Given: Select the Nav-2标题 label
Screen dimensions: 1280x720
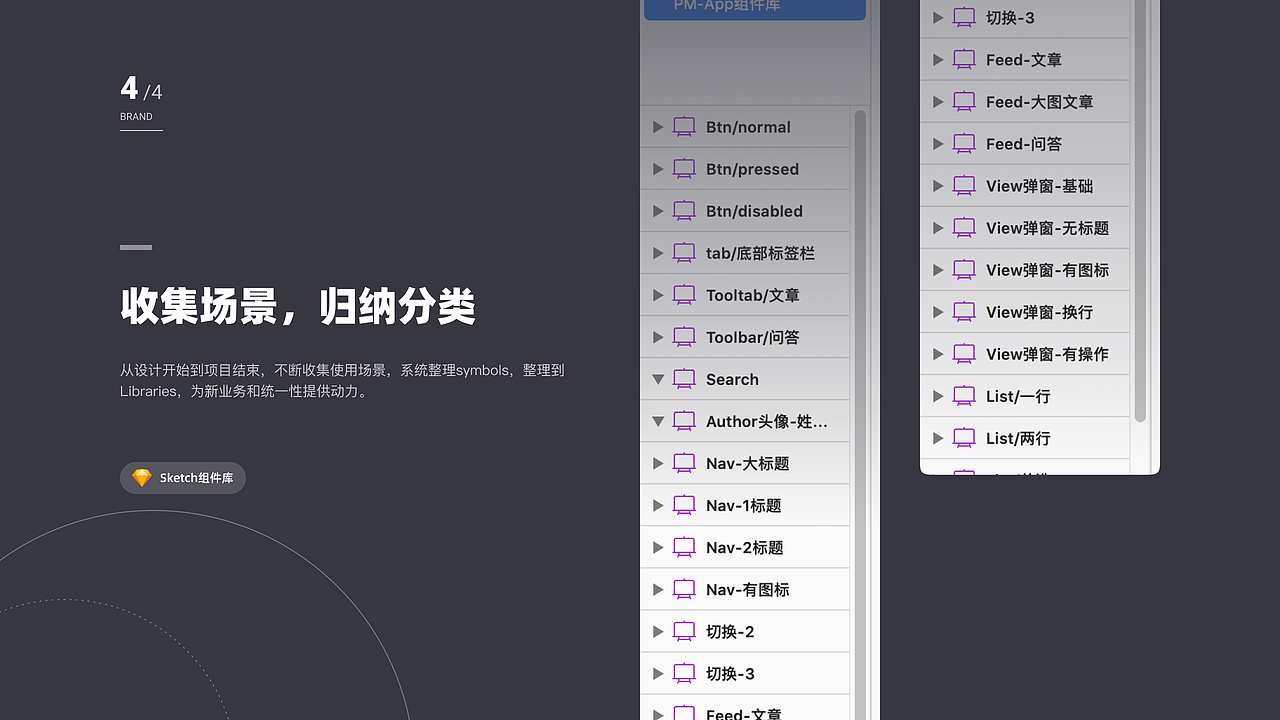Looking at the screenshot, I should point(745,547).
